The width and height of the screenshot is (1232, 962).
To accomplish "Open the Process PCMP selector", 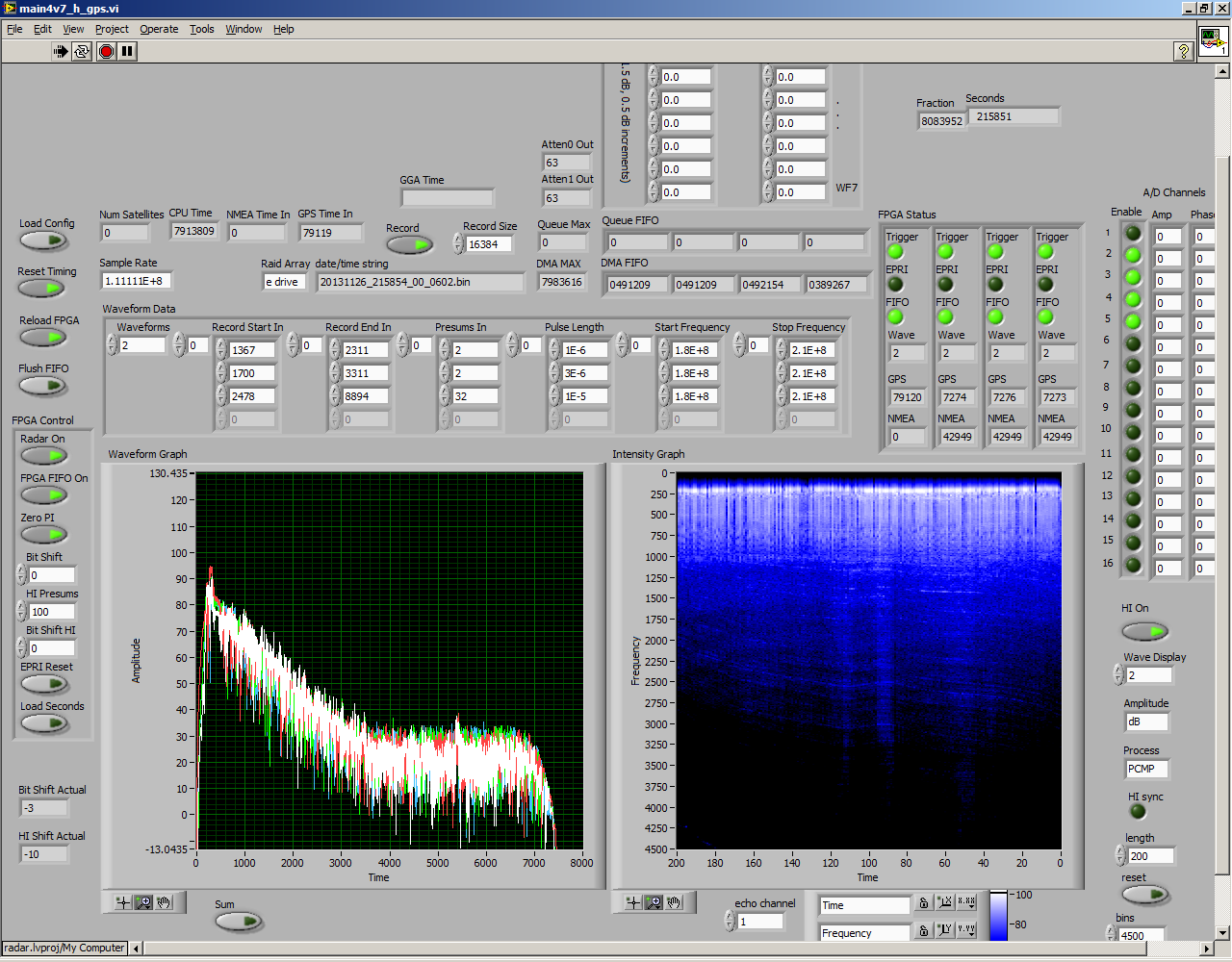I will click(1145, 769).
